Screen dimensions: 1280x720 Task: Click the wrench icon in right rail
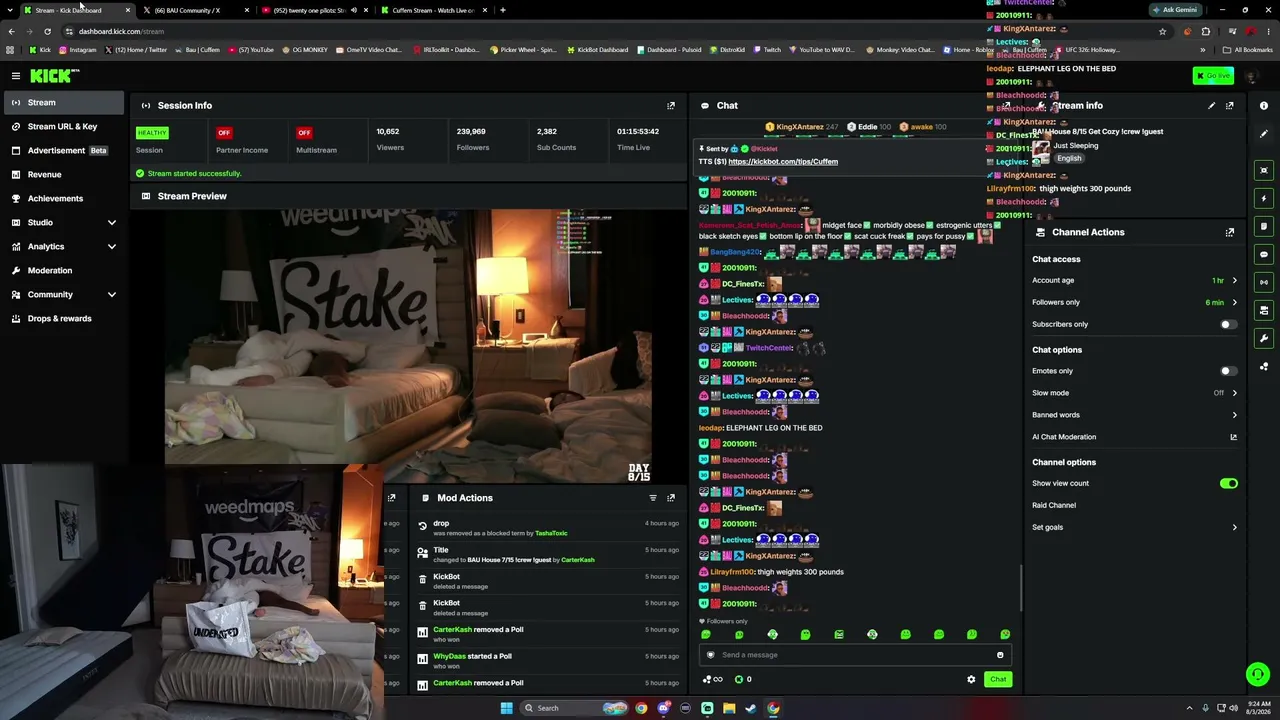pos(1264,338)
